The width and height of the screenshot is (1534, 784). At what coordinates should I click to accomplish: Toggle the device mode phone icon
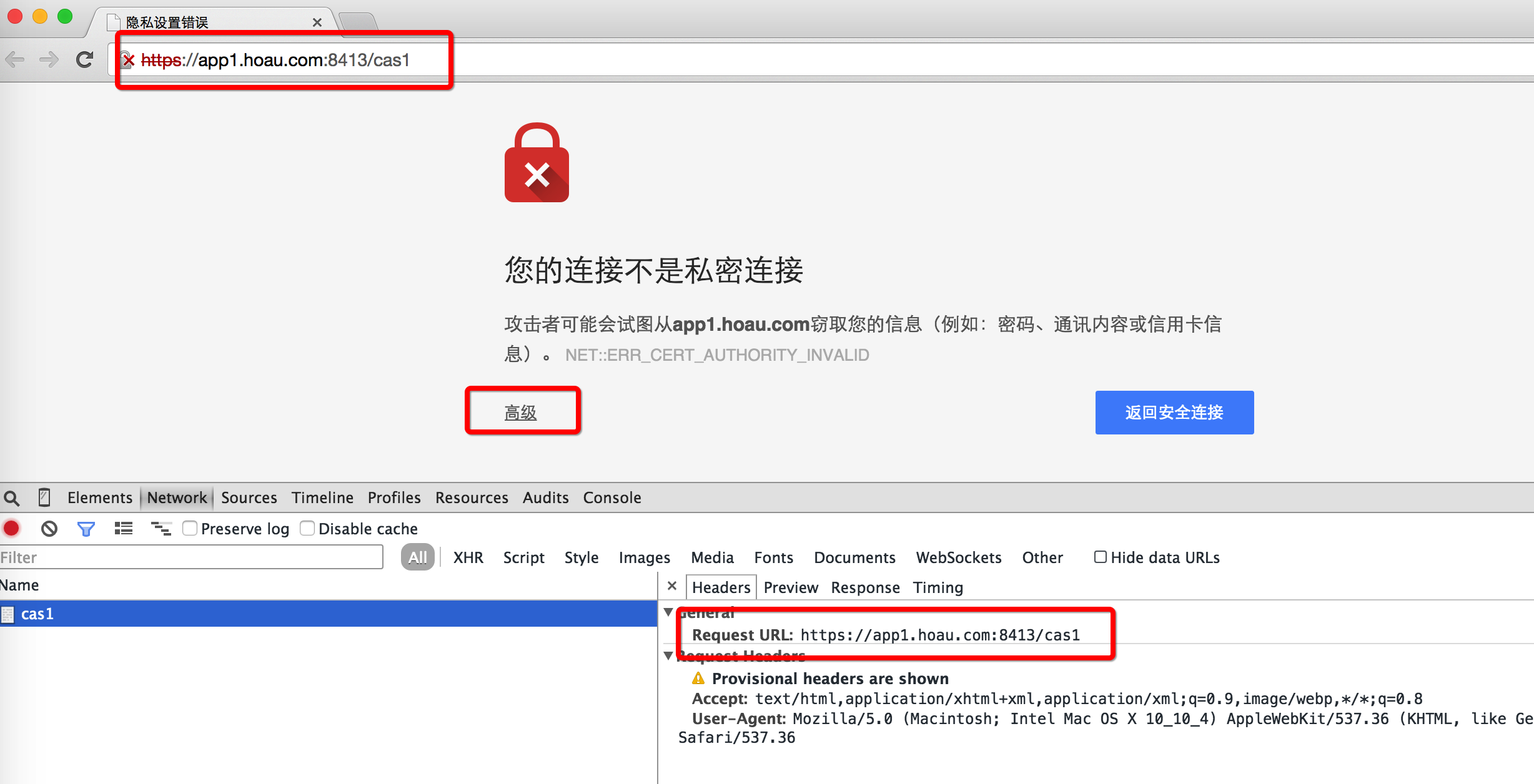pyautogui.click(x=44, y=497)
